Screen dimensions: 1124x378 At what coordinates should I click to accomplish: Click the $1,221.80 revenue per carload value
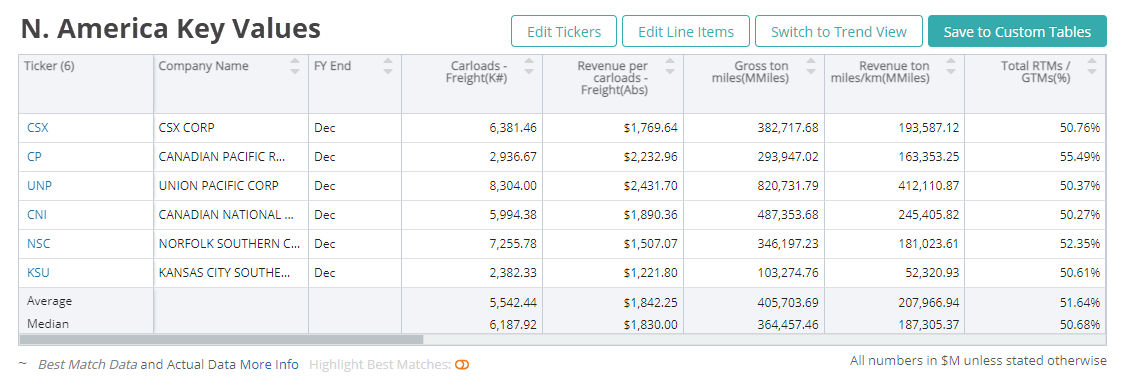tap(650, 272)
